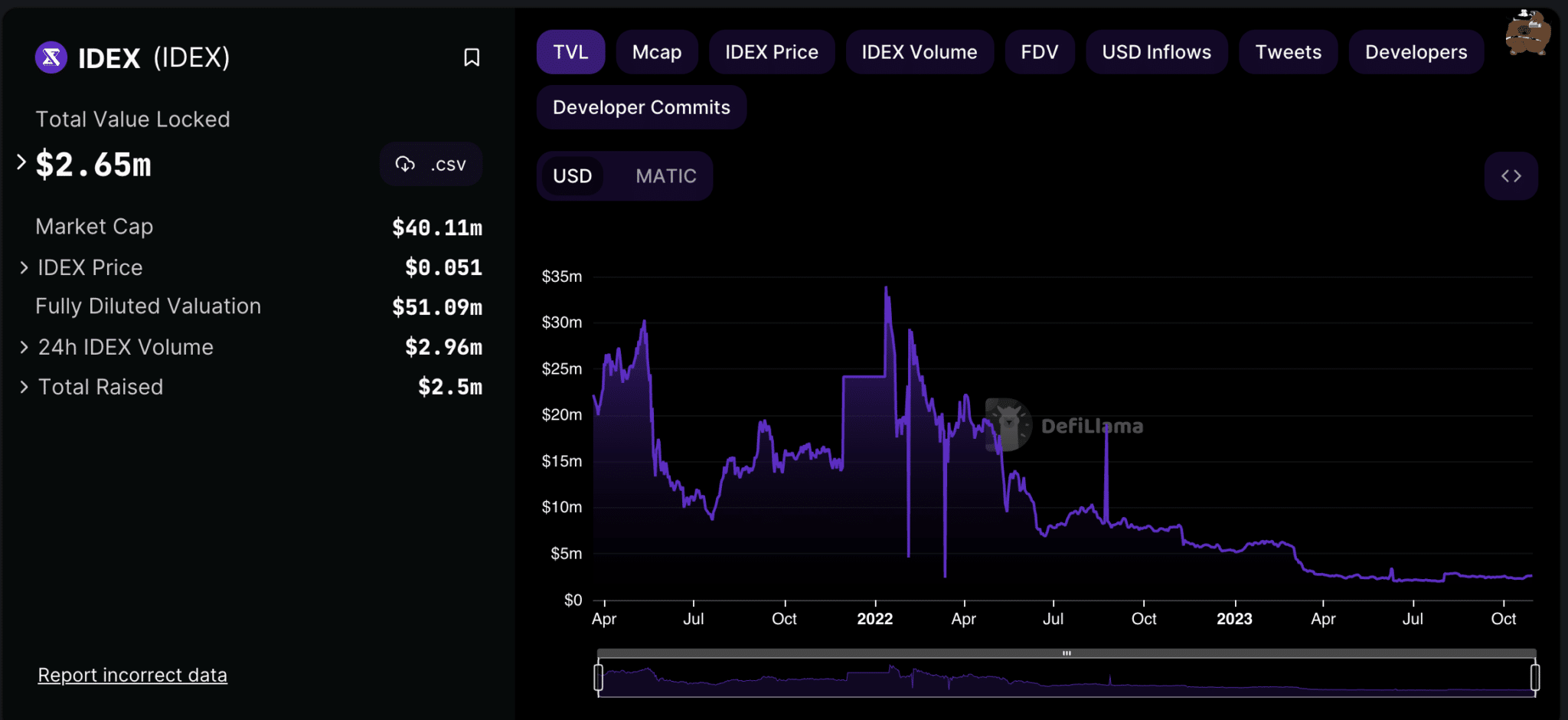Bookmark the IDEX protocol
Viewport: 1568px width, 720px height.
(472, 57)
